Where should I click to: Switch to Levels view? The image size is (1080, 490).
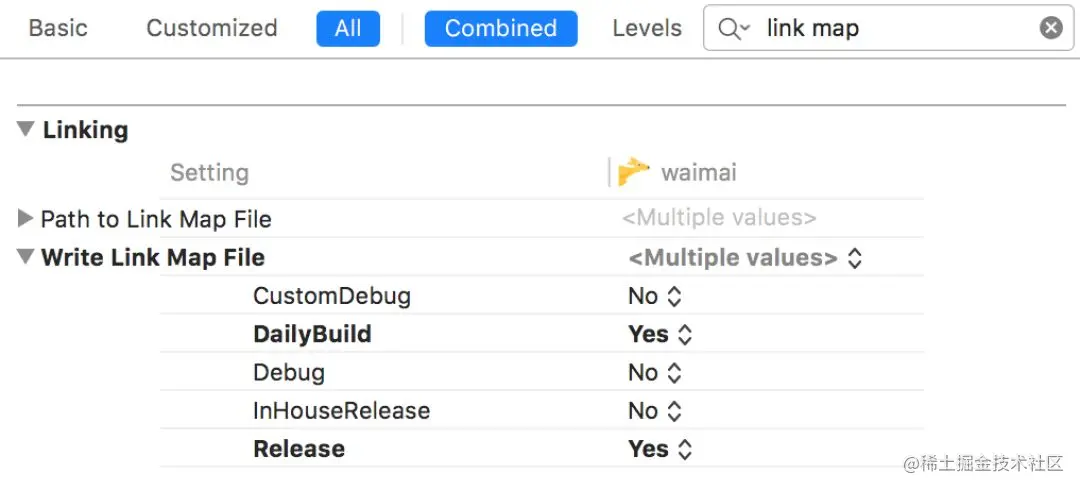[647, 28]
